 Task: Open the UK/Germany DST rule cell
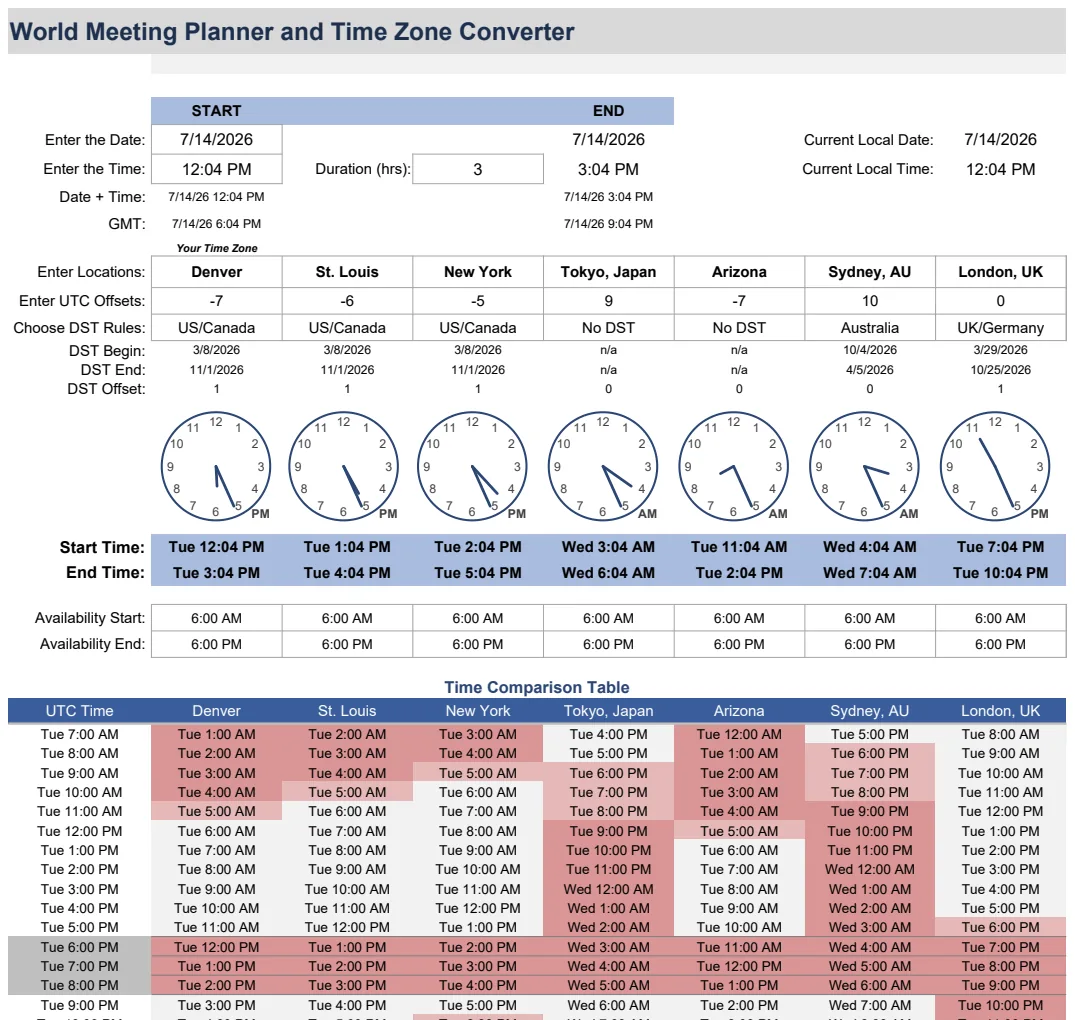1000,328
